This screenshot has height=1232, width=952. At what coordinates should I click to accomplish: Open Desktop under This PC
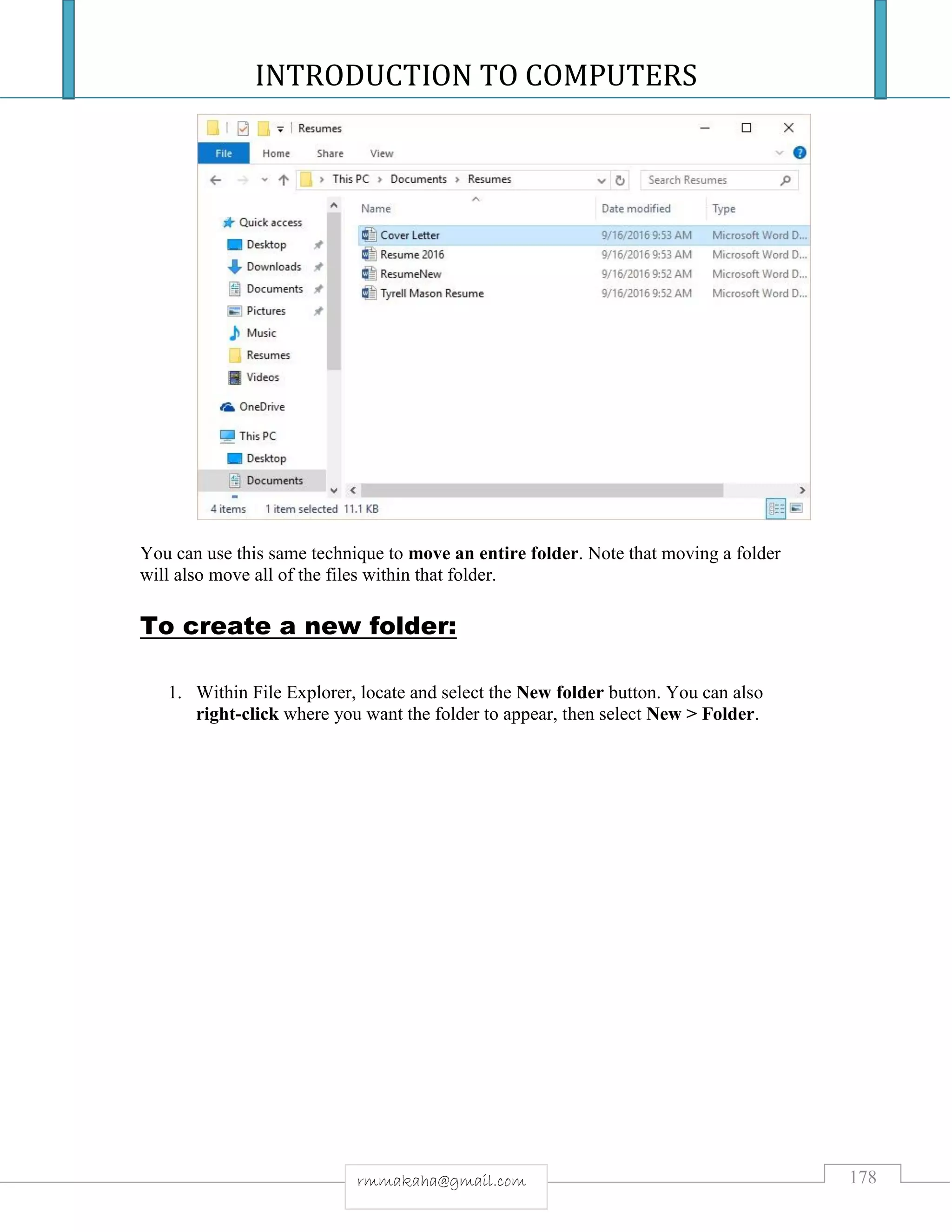click(266, 458)
